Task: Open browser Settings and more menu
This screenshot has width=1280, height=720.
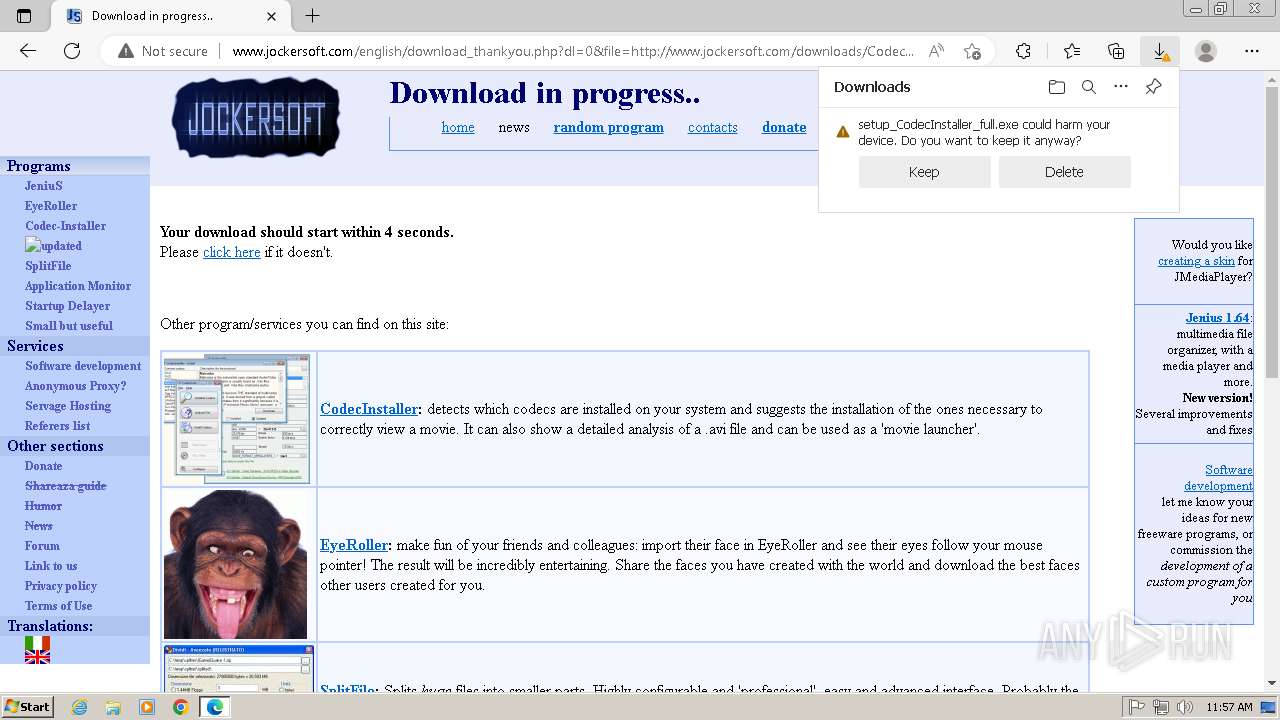Action: point(1252,51)
